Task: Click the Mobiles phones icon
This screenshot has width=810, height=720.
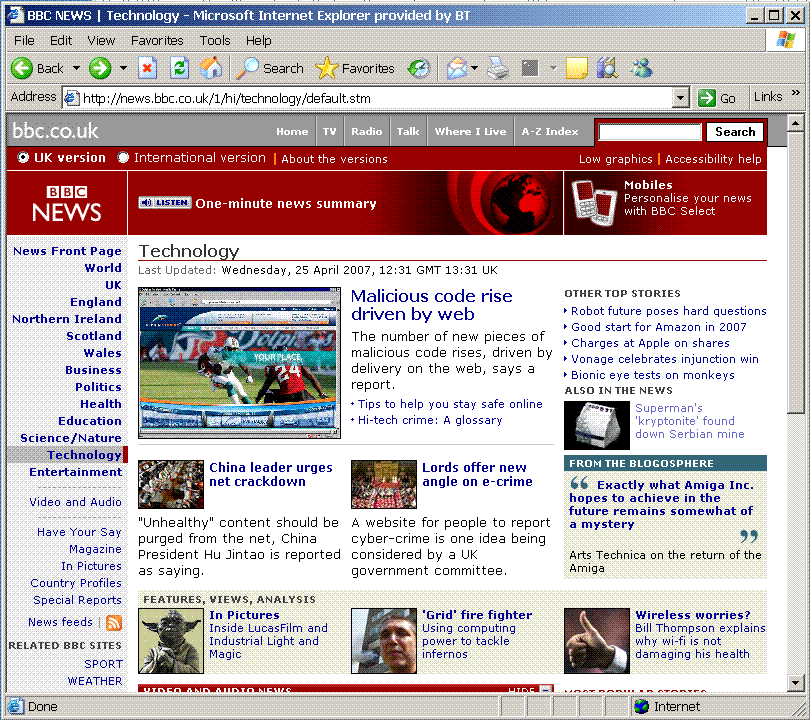Action: (595, 202)
